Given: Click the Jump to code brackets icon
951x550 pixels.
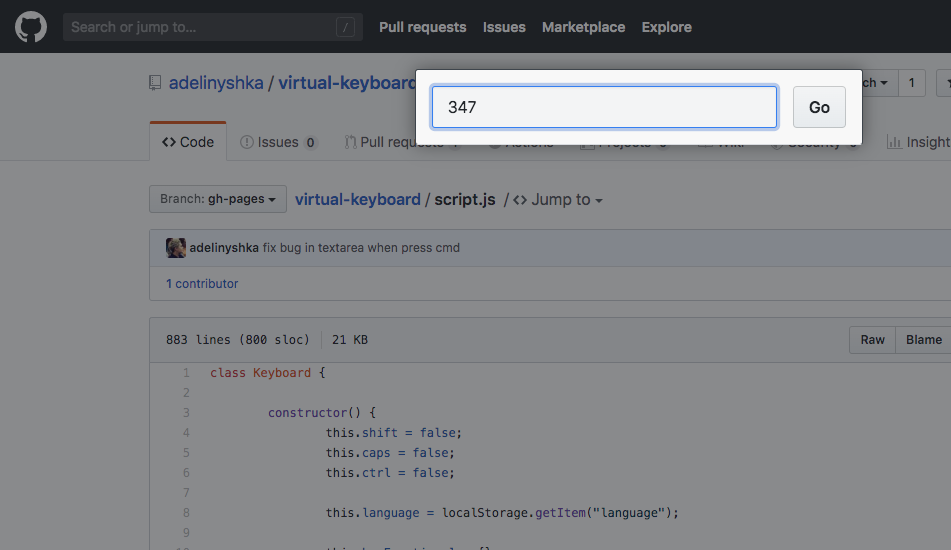Looking at the screenshot, I should click(520, 200).
